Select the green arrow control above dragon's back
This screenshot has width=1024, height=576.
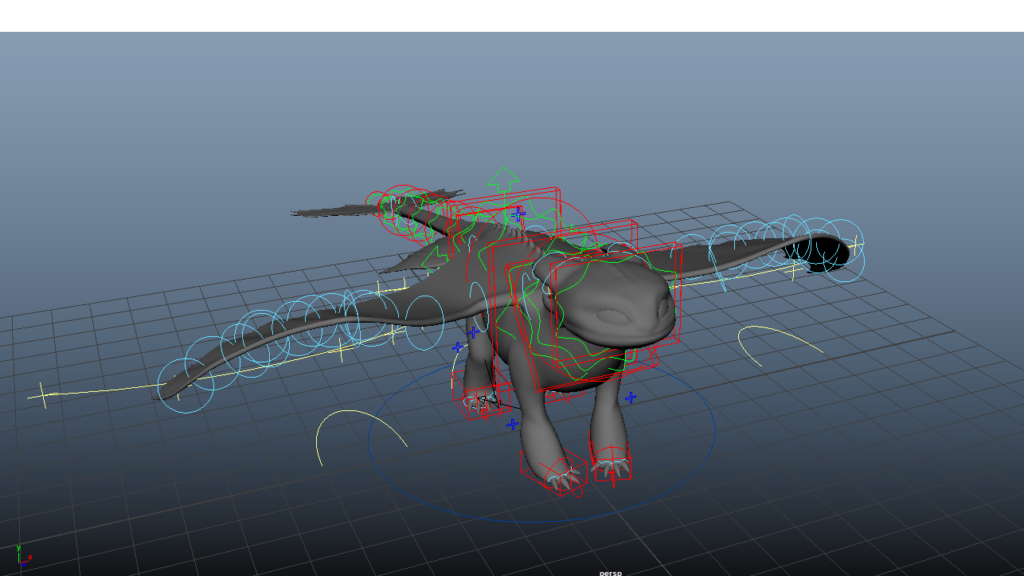tap(503, 180)
